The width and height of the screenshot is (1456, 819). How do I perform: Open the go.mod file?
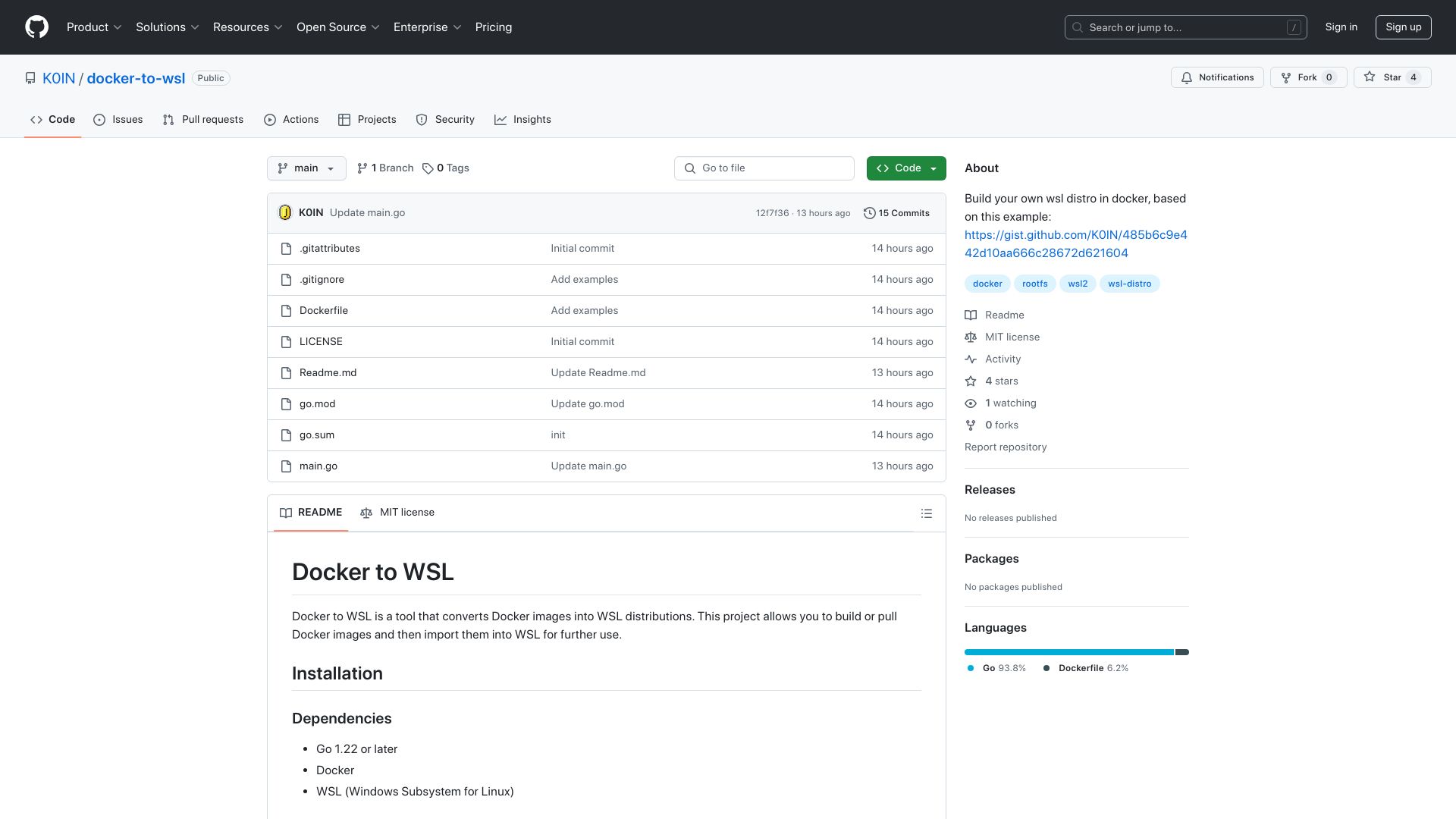click(x=317, y=404)
